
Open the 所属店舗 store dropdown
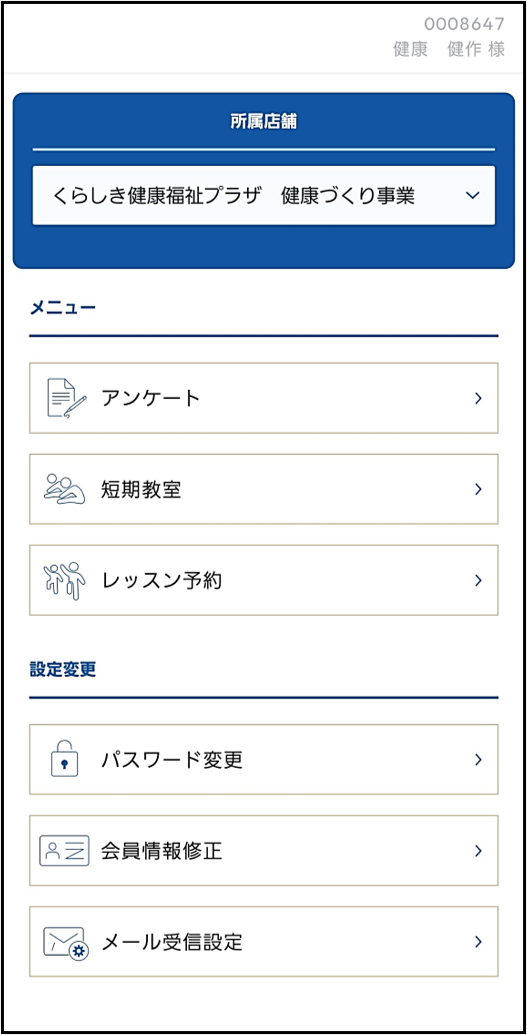point(264,195)
